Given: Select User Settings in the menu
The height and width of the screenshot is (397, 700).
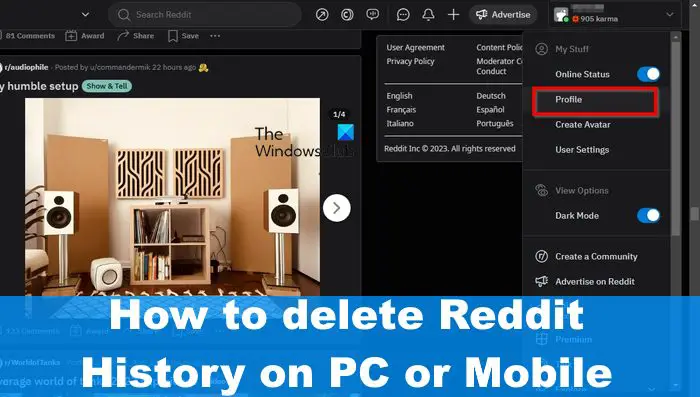Looking at the screenshot, I should coord(582,150).
